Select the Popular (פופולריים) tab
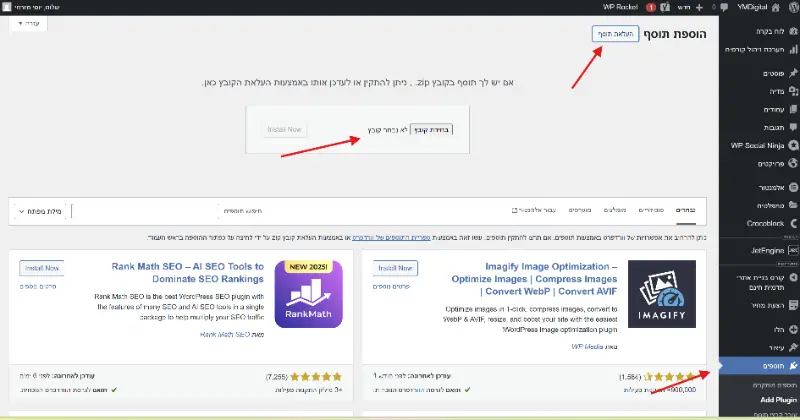This screenshot has width=800, height=420. pos(651,210)
